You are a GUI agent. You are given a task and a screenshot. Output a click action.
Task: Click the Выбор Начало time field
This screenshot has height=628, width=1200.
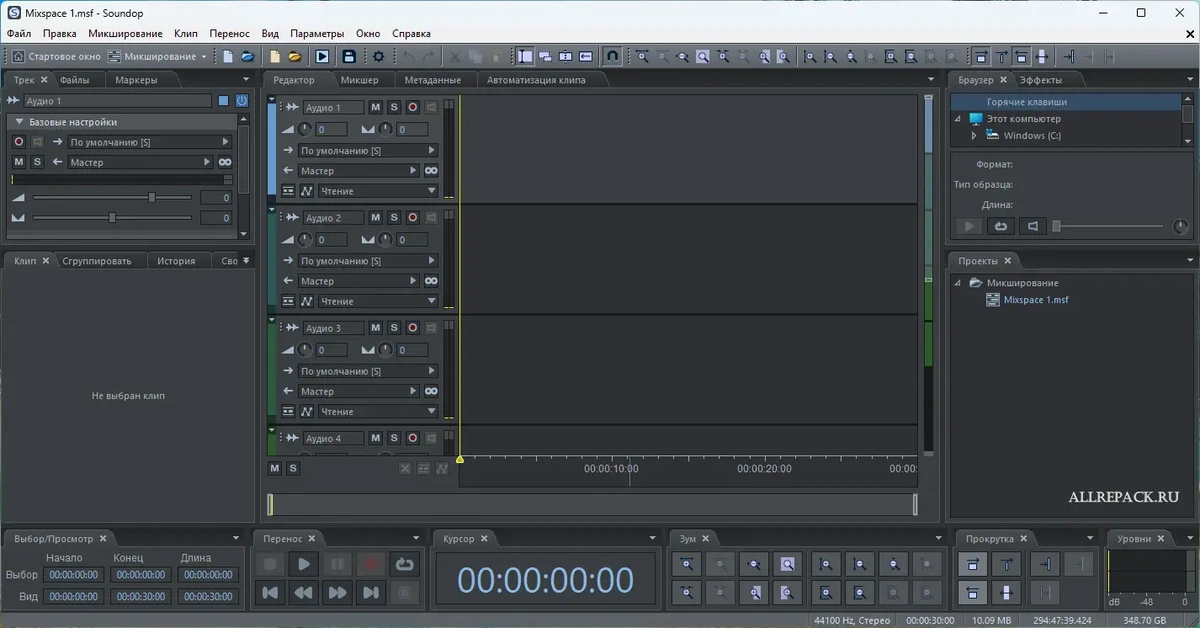tap(73, 575)
